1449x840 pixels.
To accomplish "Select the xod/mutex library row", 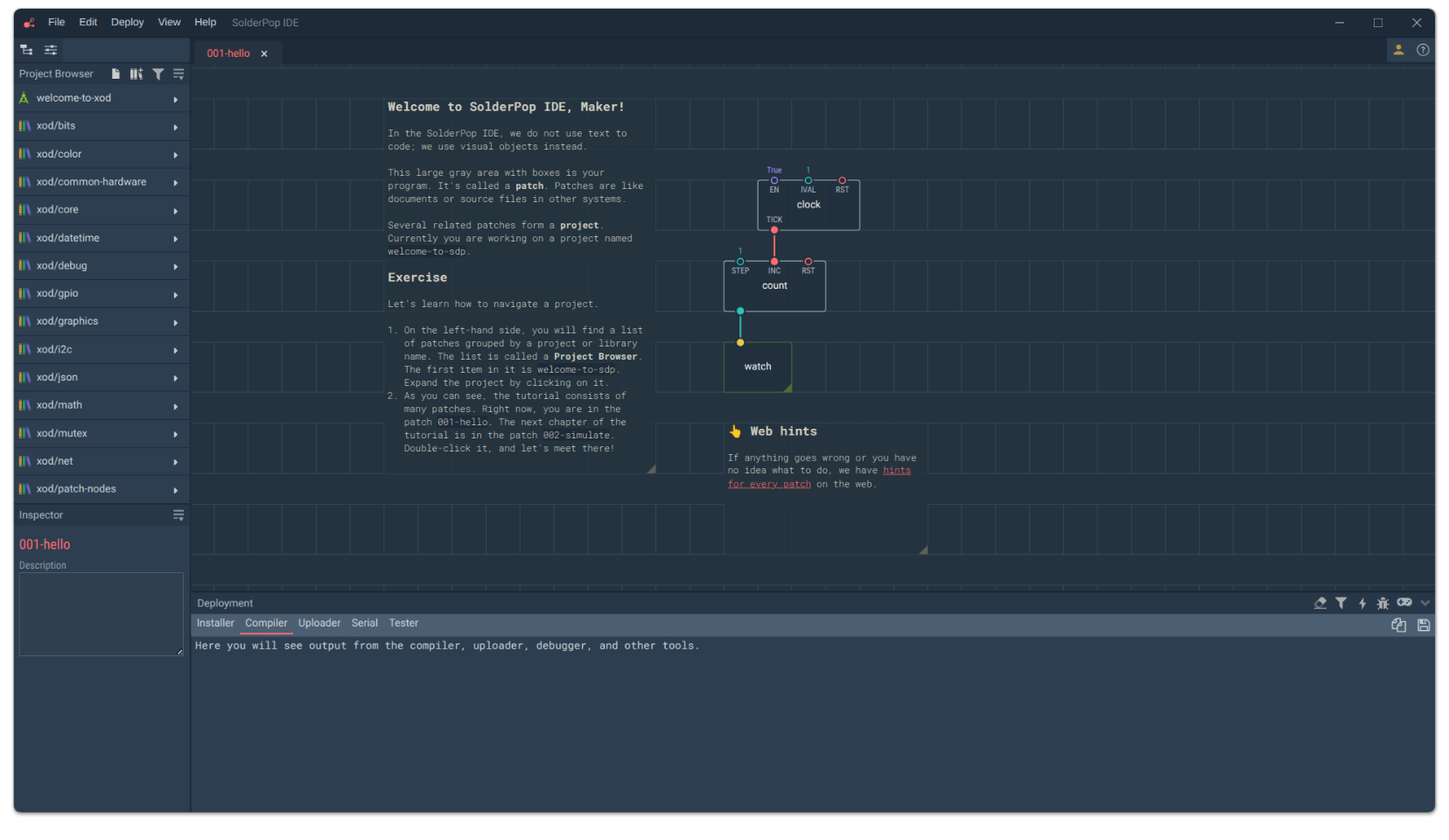I will [x=101, y=434].
